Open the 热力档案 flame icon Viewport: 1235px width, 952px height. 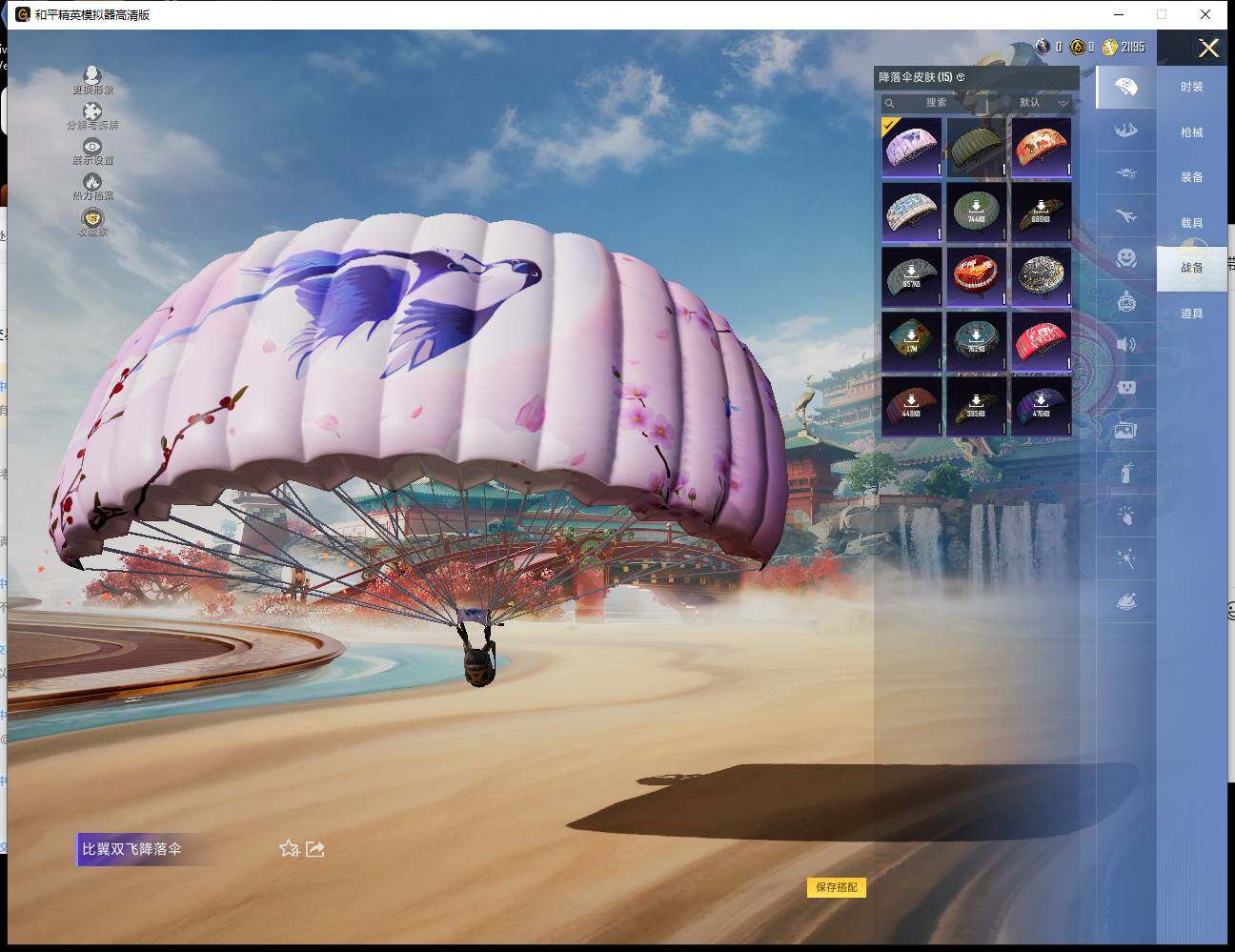click(92, 181)
